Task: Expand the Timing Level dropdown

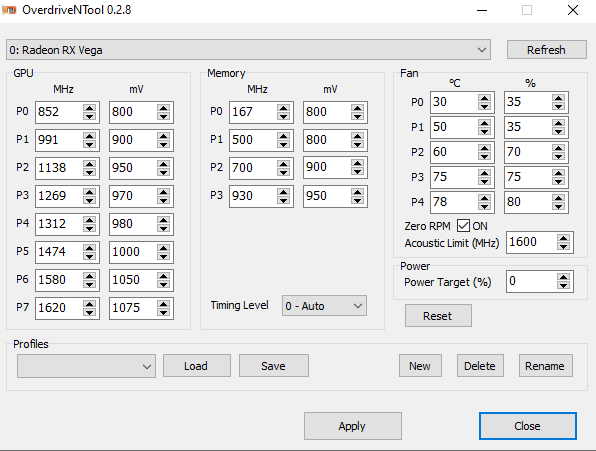Action: click(x=324, y=306)
